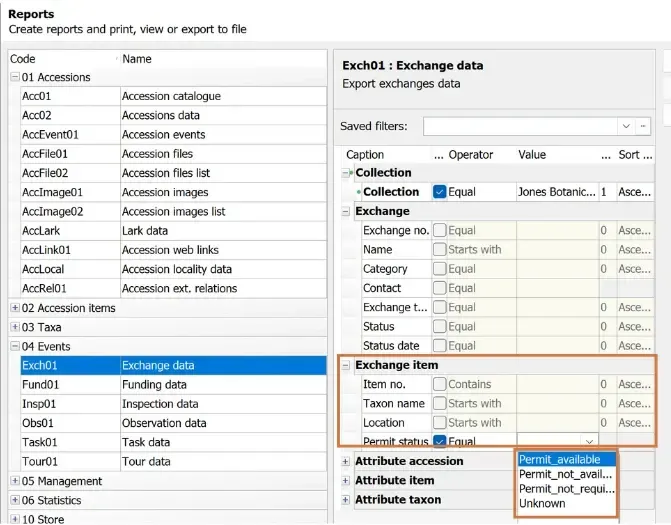Select the AccFile02 Accession files list report
The height and width of the screenshot is (525, 671).
pos(173,173)
